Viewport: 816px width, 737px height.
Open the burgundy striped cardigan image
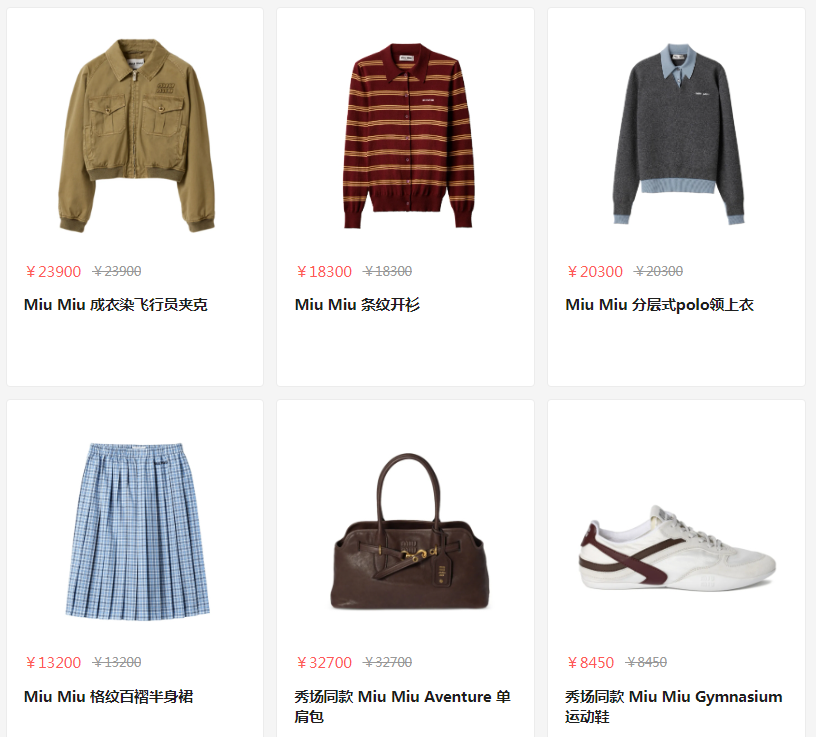point(409,136)
